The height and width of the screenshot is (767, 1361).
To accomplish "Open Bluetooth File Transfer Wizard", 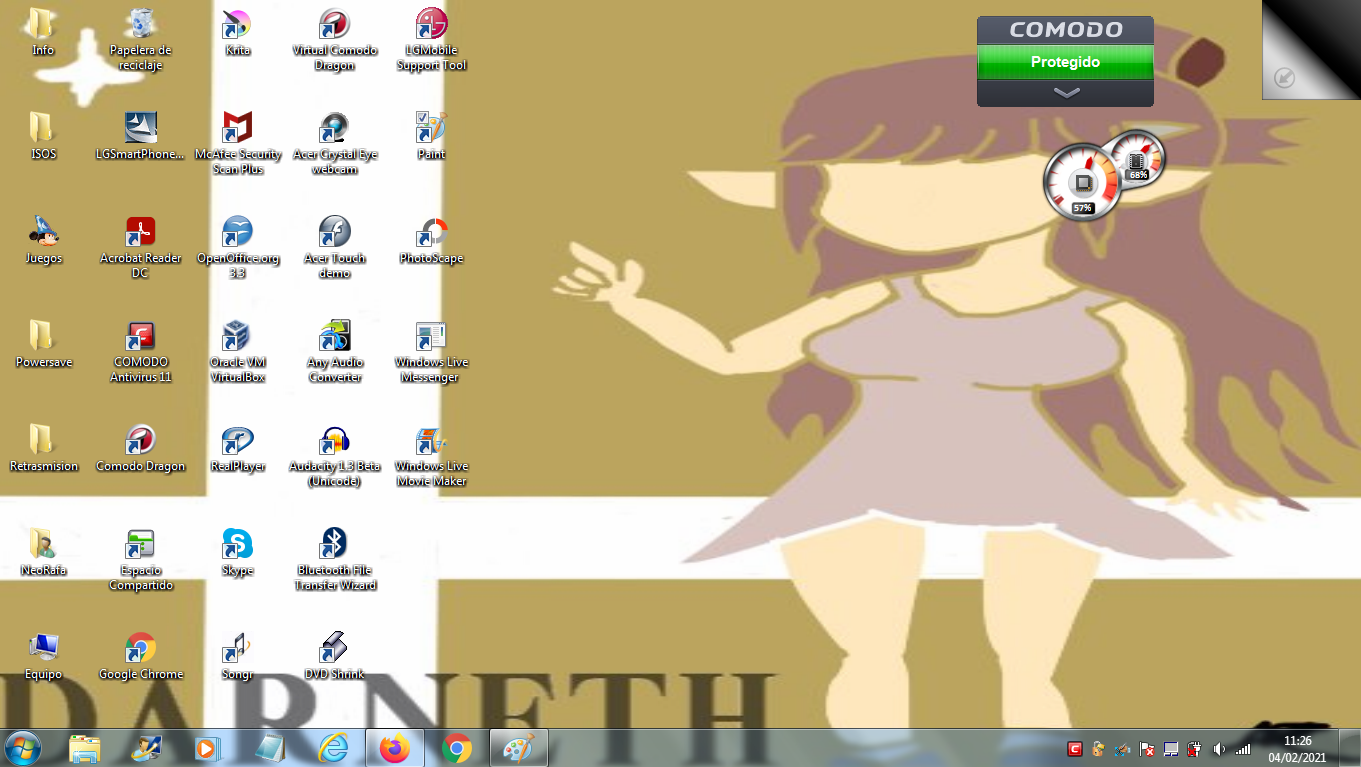I will pos(335,559).
